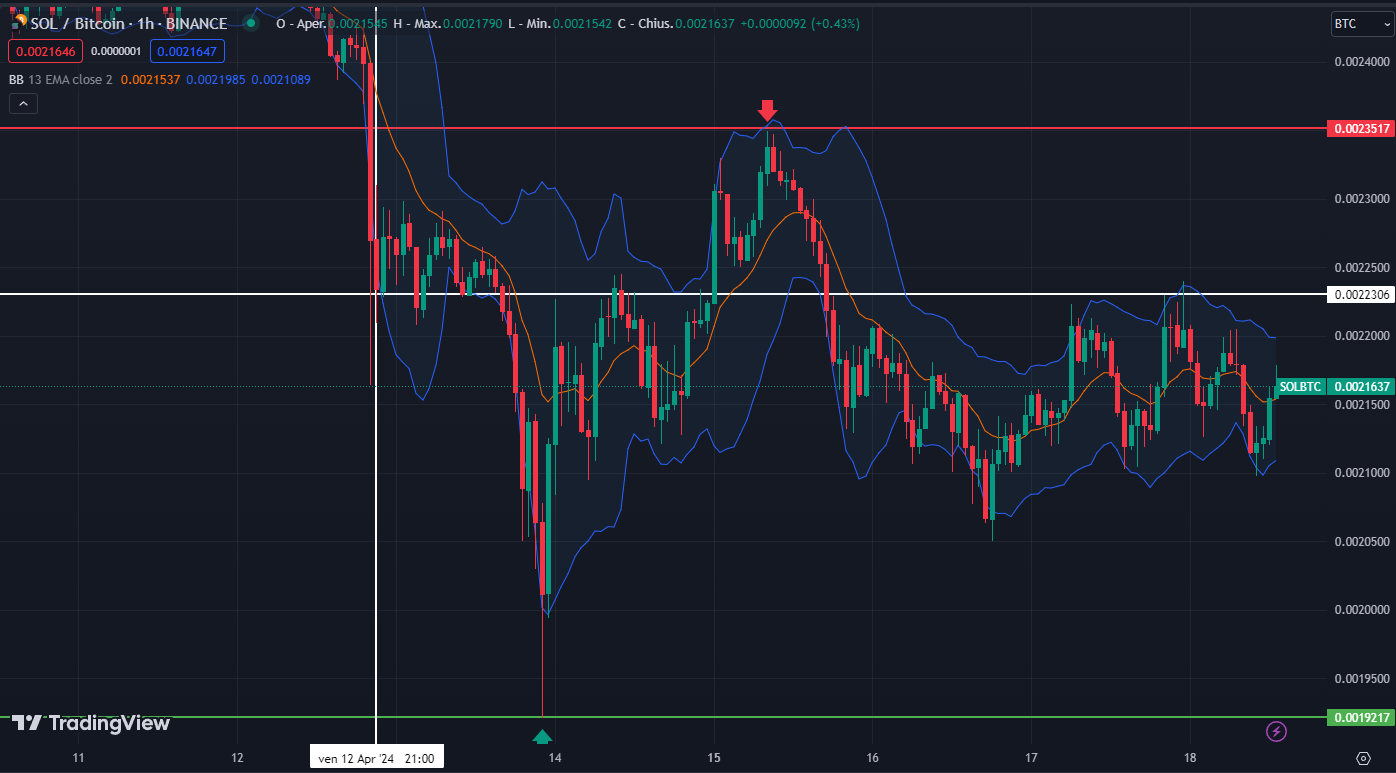The height and width of the screenshot is (773, 1396).
Task: Click the white horizontal line label 0.0022306
Action: (x=1360, y=294)
